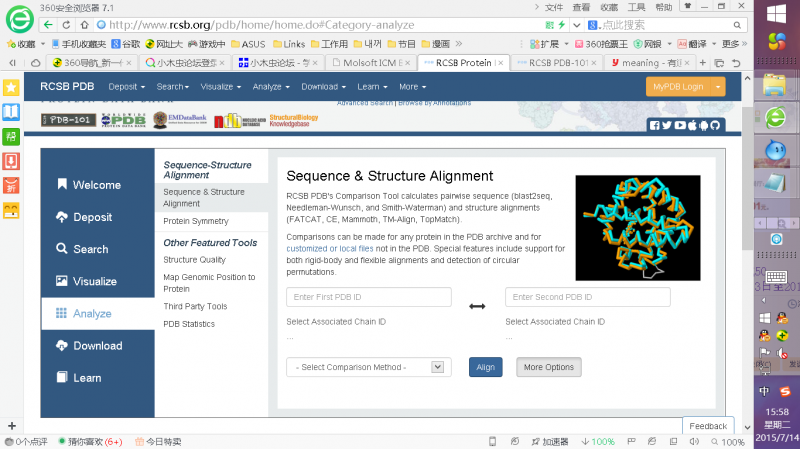Open Structural Biology Knowledgebase logo
Viewport: 800px width, 449px height.
tap(293, 120)
